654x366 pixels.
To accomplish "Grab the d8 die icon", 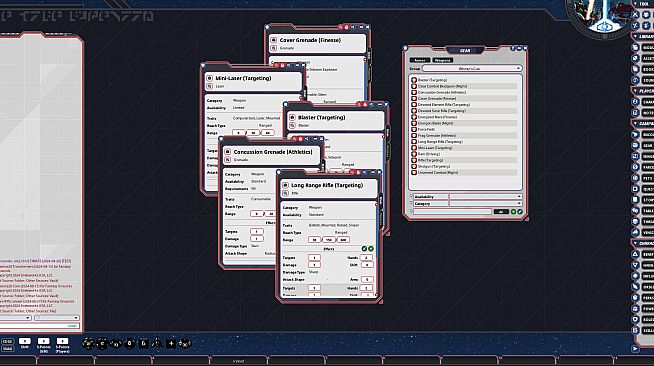I will pos(130,343).
